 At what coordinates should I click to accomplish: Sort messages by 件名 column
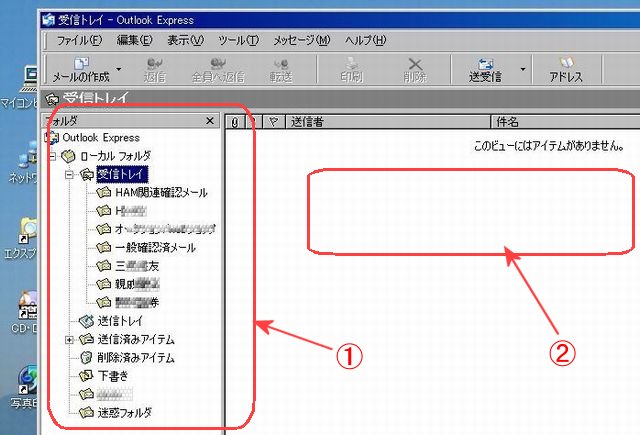[566, 122]
